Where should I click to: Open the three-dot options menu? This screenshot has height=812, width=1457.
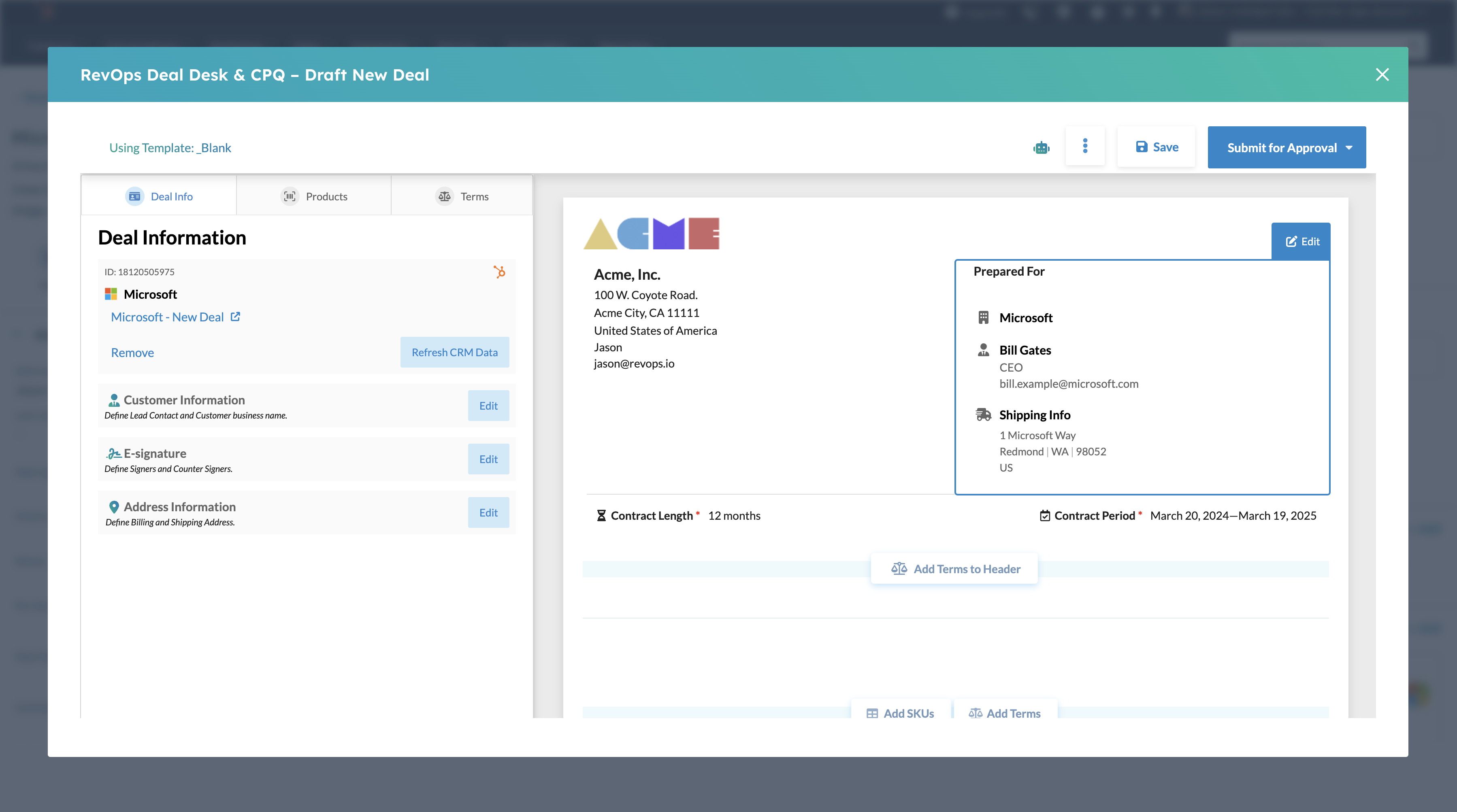(1085, 146)
